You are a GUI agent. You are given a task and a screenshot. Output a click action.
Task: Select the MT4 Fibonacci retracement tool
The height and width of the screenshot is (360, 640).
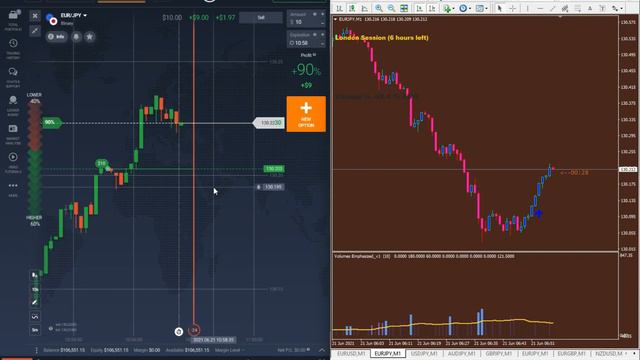coord(578,8)
